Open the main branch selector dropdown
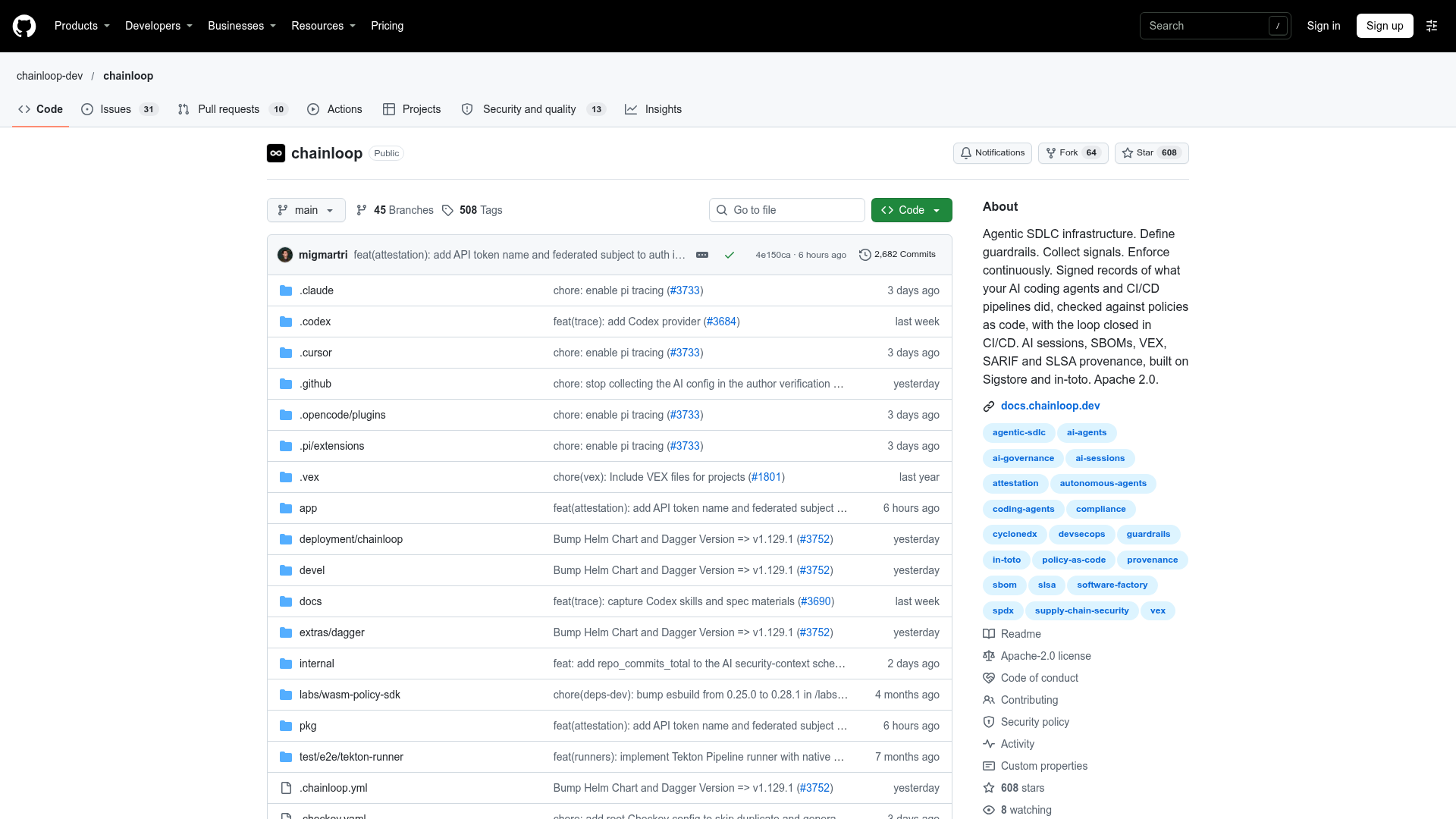 306,210
